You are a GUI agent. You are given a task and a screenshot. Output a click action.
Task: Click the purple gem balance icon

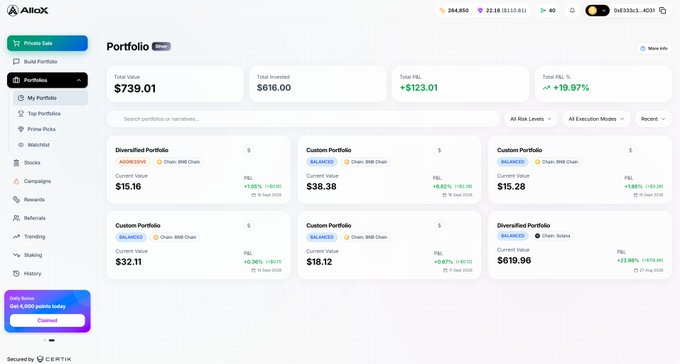tap(480, 10)
